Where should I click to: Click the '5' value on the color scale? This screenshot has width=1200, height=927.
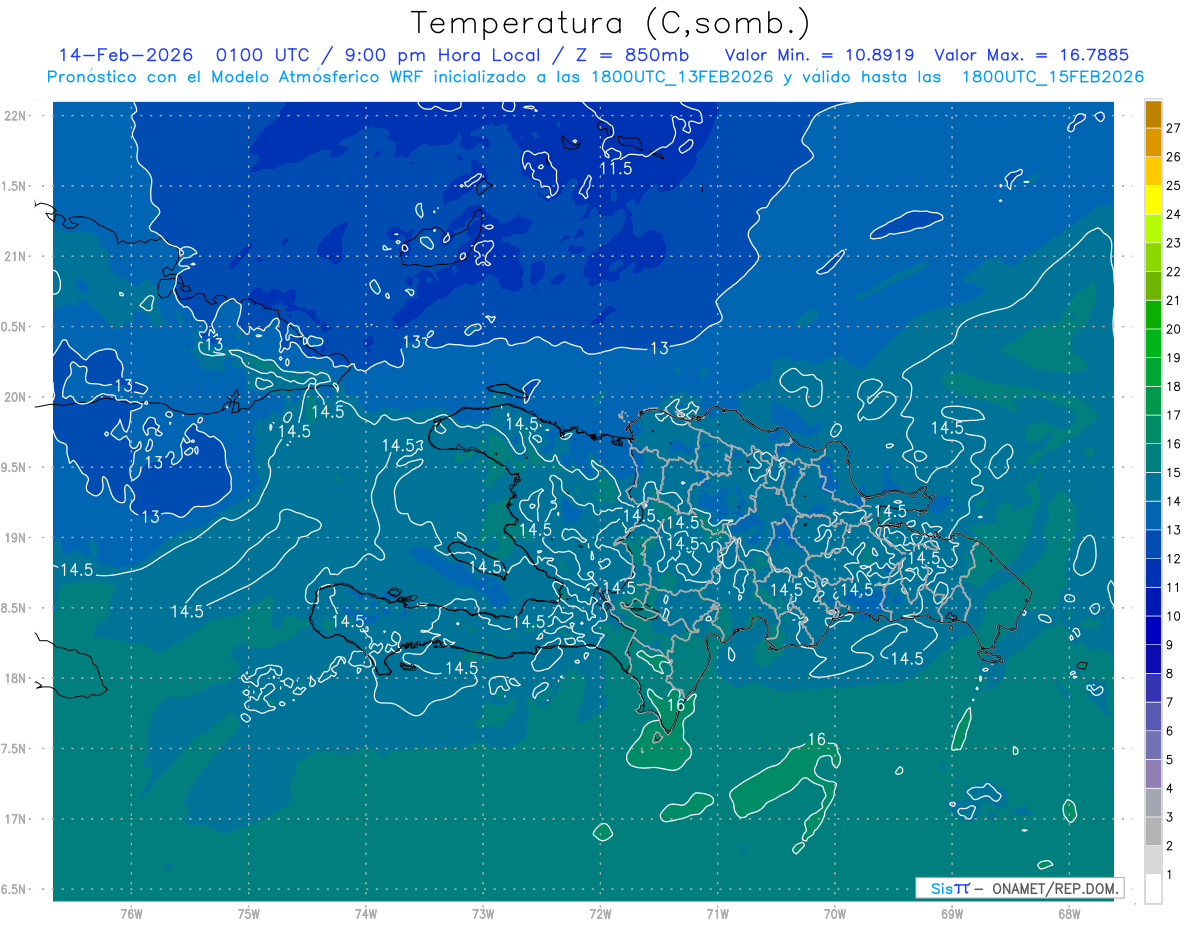point(1170,760)
